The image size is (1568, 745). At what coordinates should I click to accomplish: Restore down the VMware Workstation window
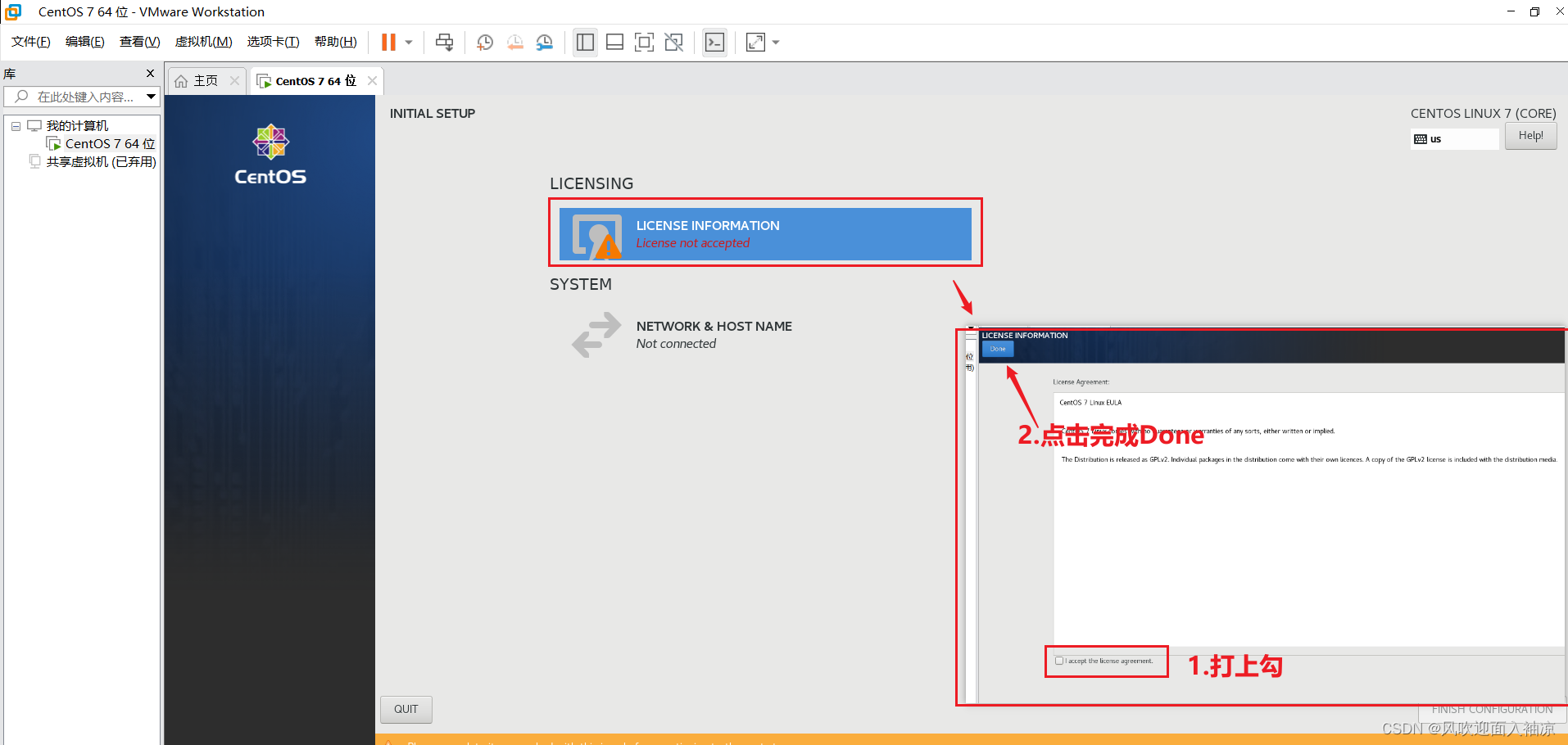(1534, 11)
